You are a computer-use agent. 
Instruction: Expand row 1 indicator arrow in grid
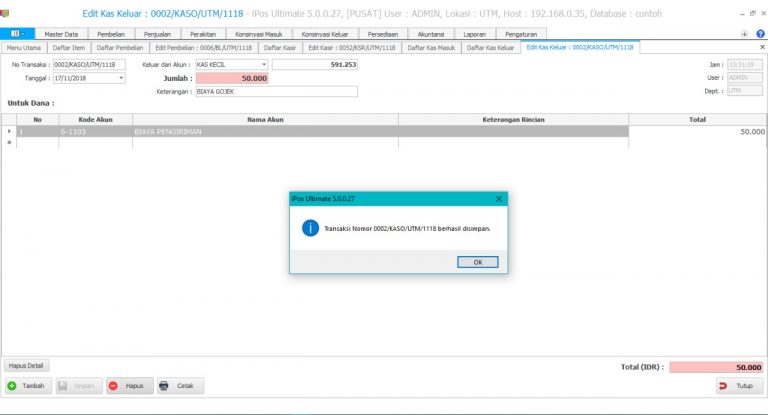tap(9, 131)
